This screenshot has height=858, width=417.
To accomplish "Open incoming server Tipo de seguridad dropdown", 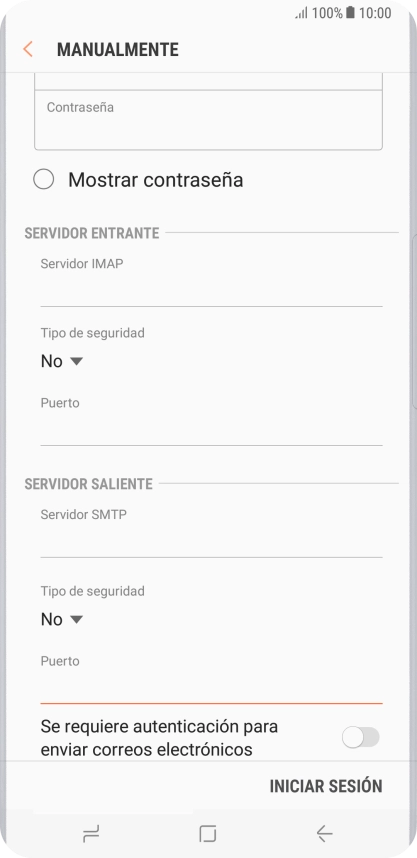I will (x=61, y=361).
